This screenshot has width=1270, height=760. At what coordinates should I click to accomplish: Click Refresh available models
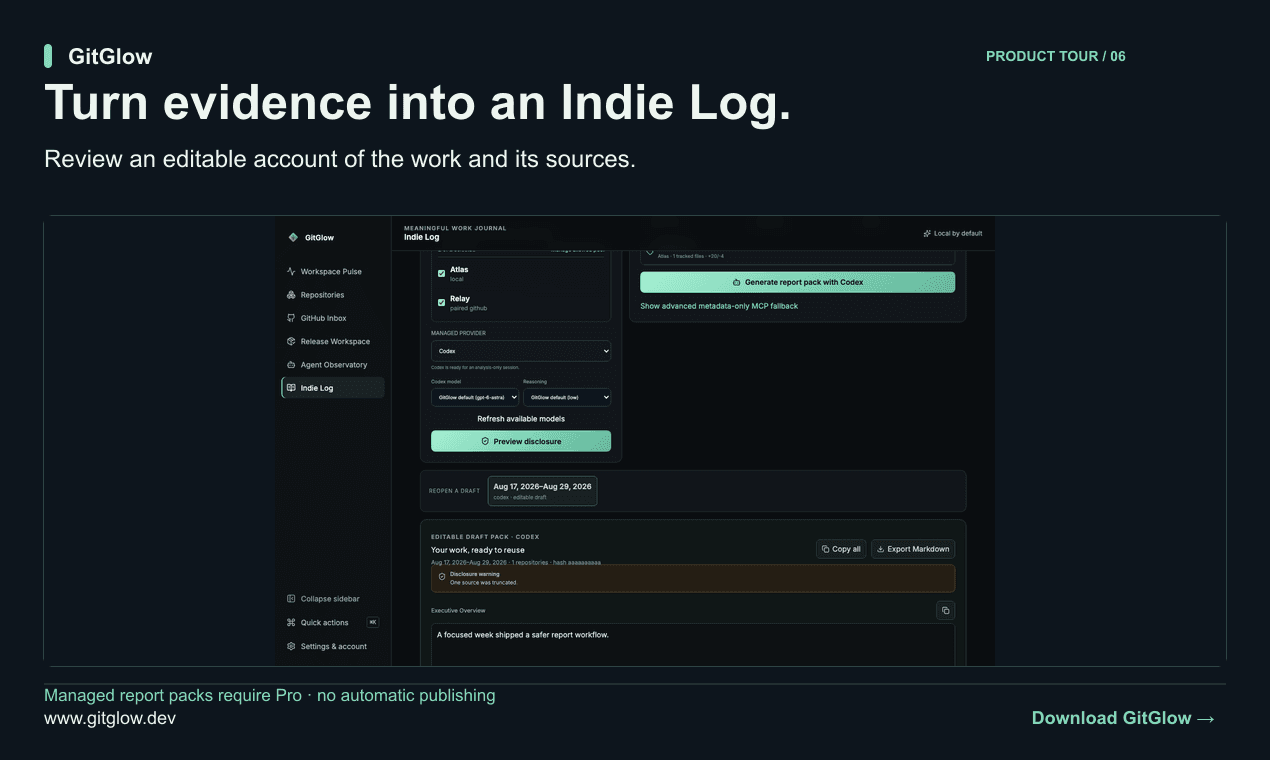click(x=521, y=419)
